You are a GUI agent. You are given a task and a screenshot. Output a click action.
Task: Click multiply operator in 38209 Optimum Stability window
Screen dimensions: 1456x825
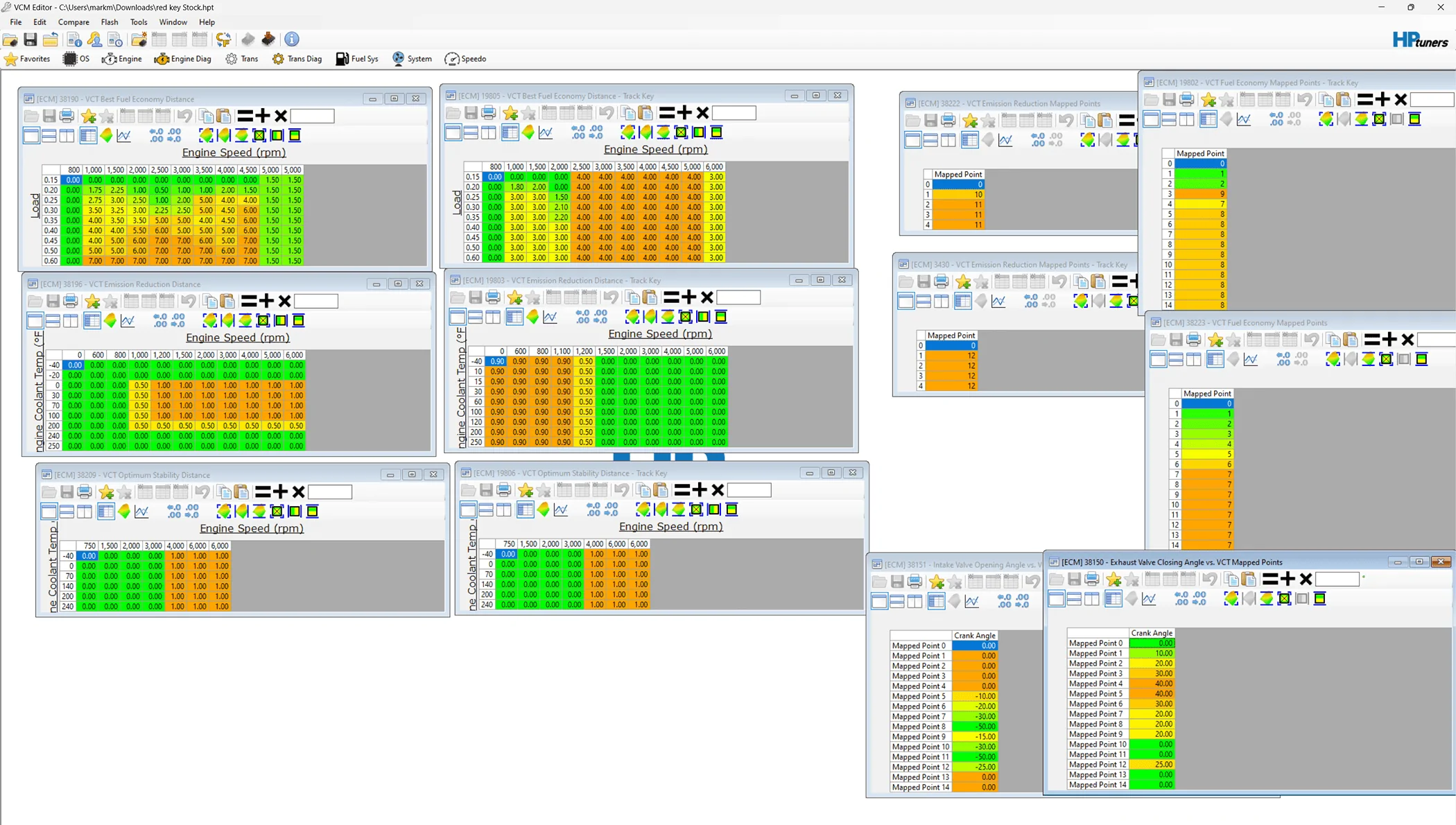[x=298, y=492]
